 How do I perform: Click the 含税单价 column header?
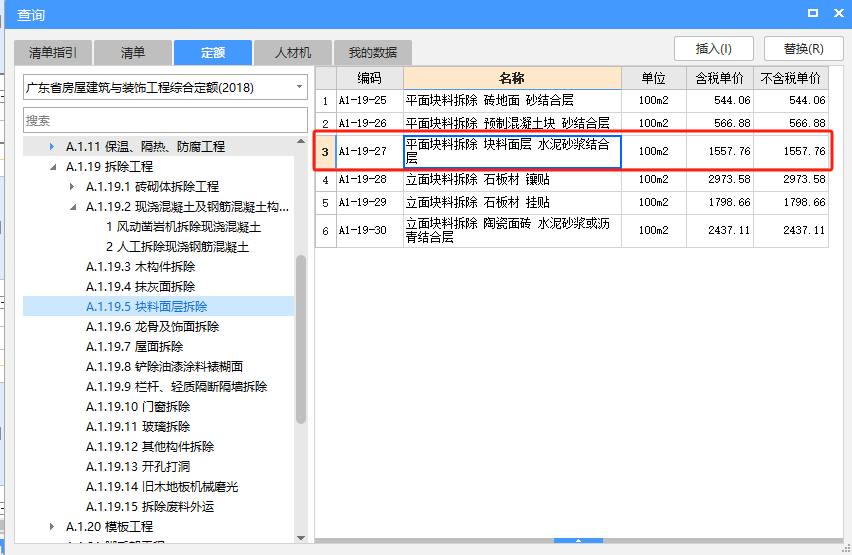[719, 78]
